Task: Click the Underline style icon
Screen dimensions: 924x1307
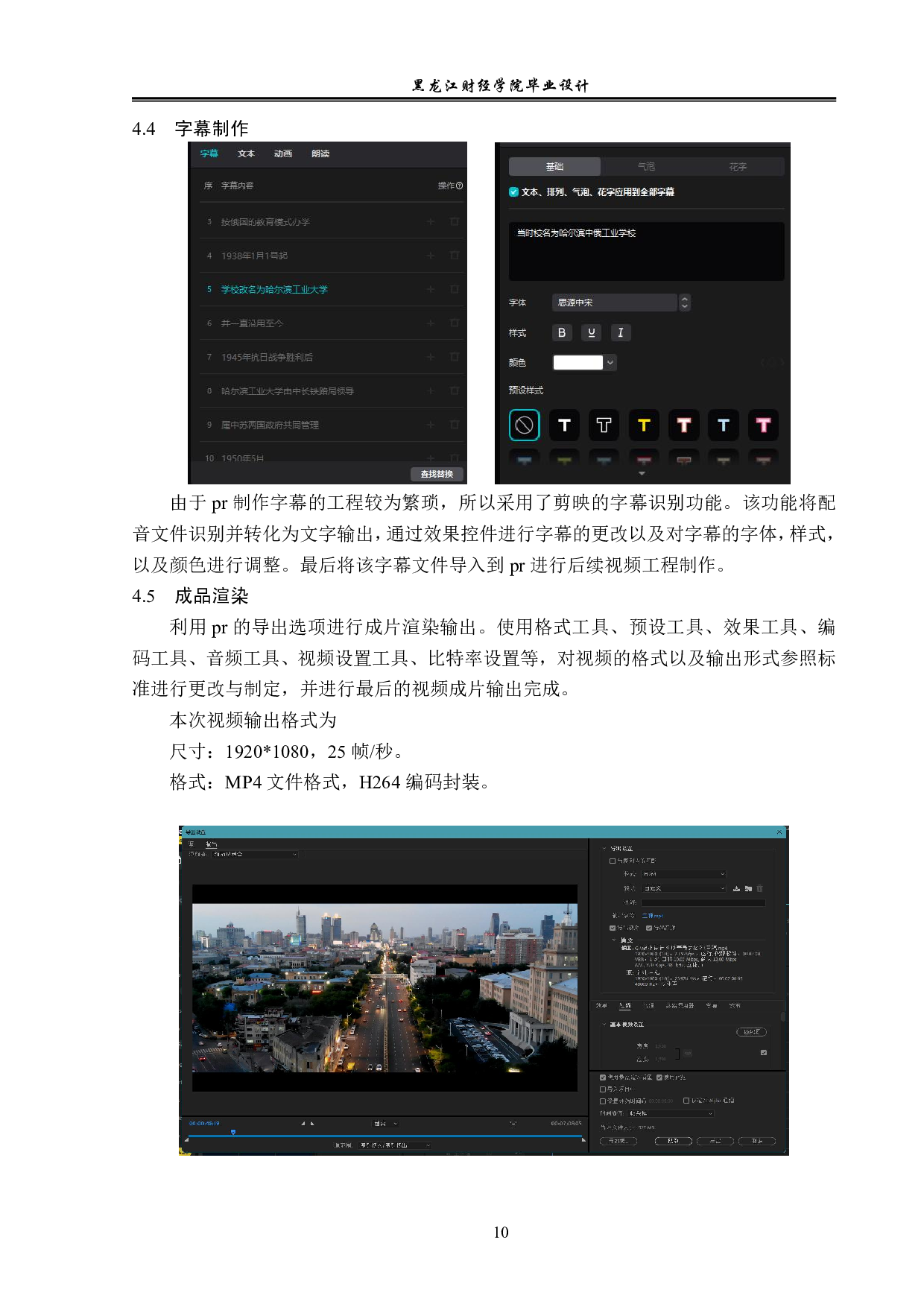Action: click(x=591, y=333)
